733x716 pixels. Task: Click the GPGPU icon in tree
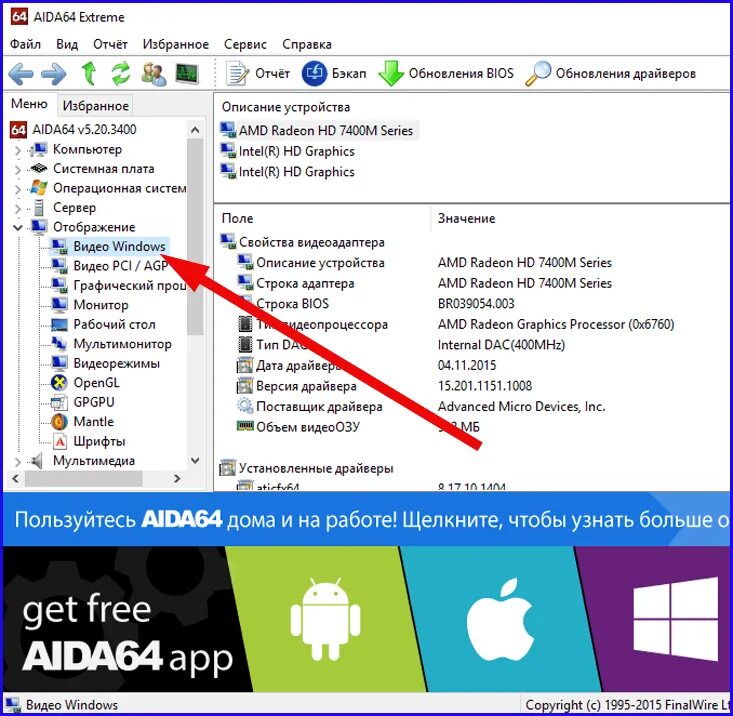[x=59, y=402]
